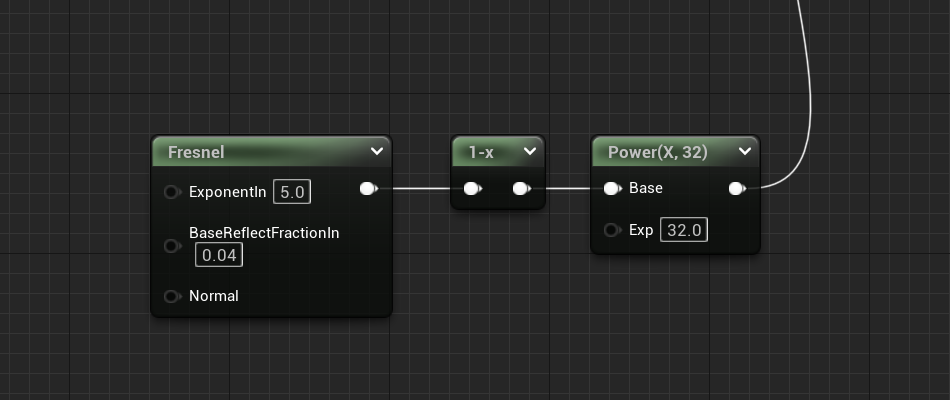
Task: Click the Power node Base input pin
Action: (x=613, y=188)
